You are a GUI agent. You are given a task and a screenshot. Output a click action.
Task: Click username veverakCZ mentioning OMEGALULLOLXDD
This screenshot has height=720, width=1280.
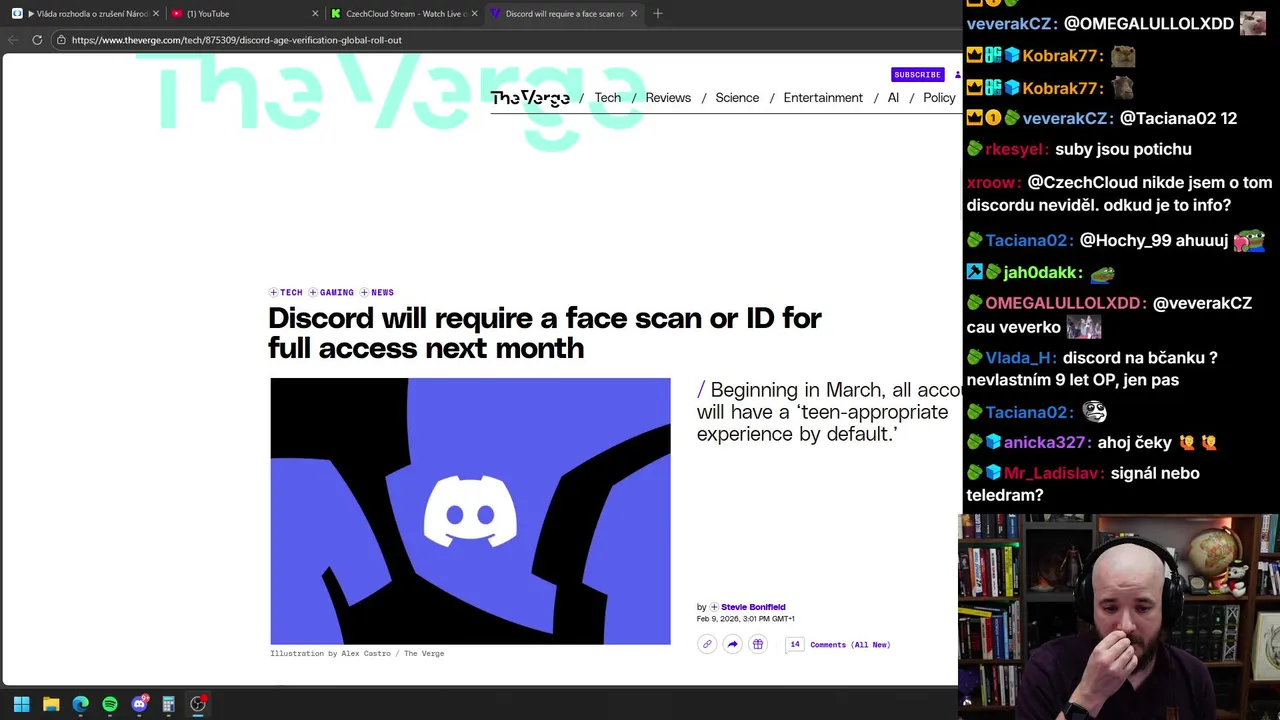1012,24
